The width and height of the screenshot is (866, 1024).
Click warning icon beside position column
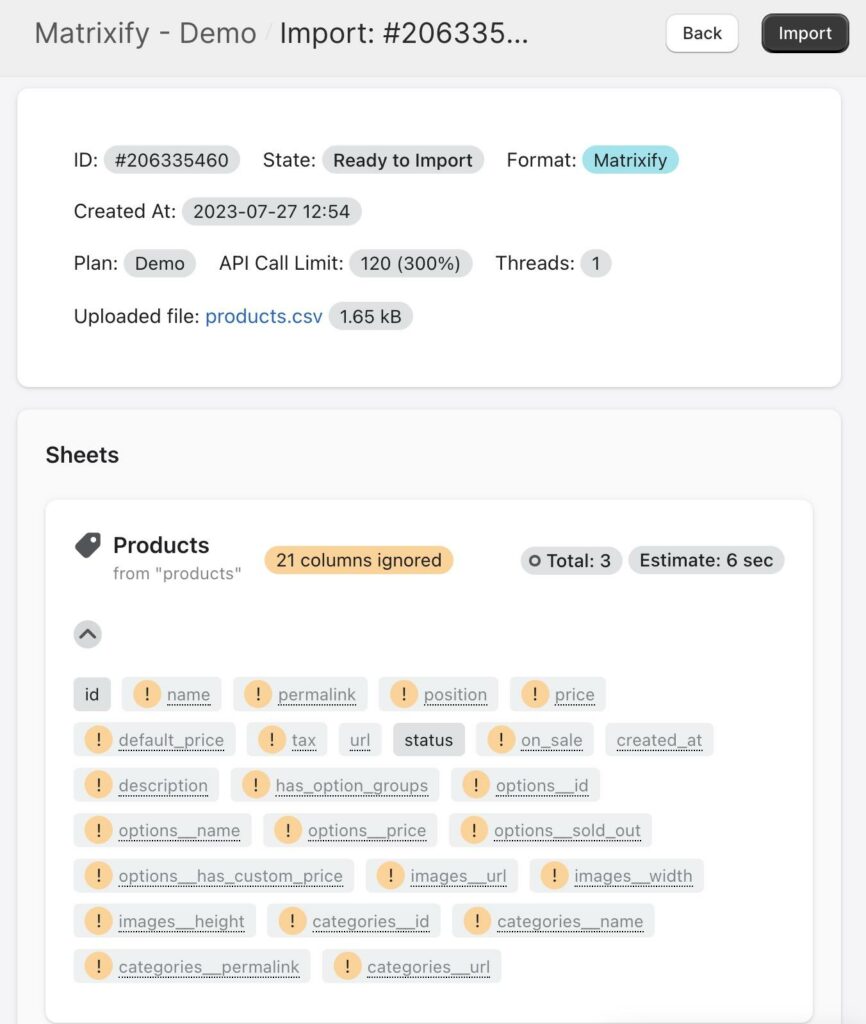point(404,694)
